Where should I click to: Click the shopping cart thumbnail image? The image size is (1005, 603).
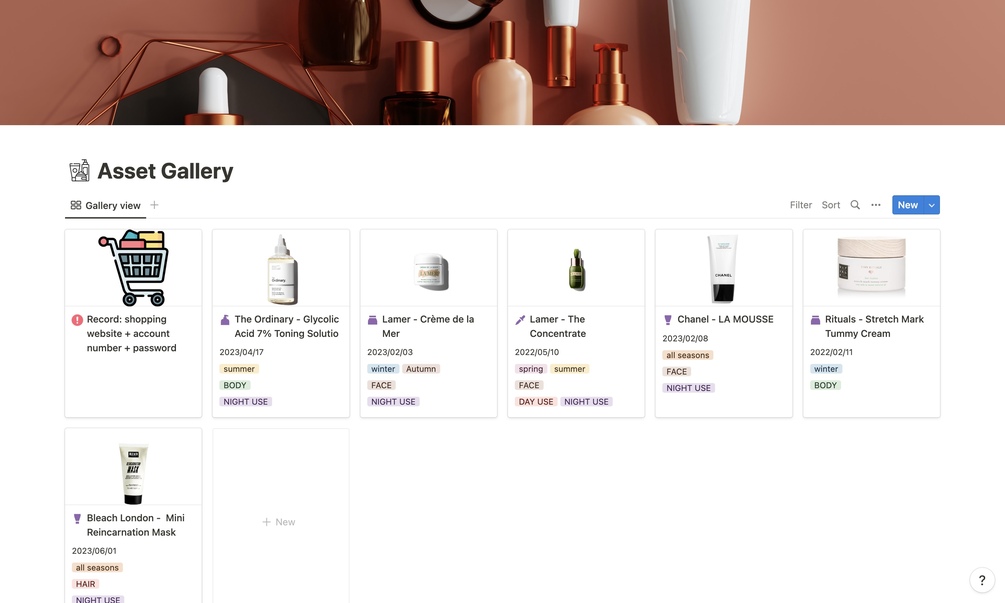pos(133,268)
